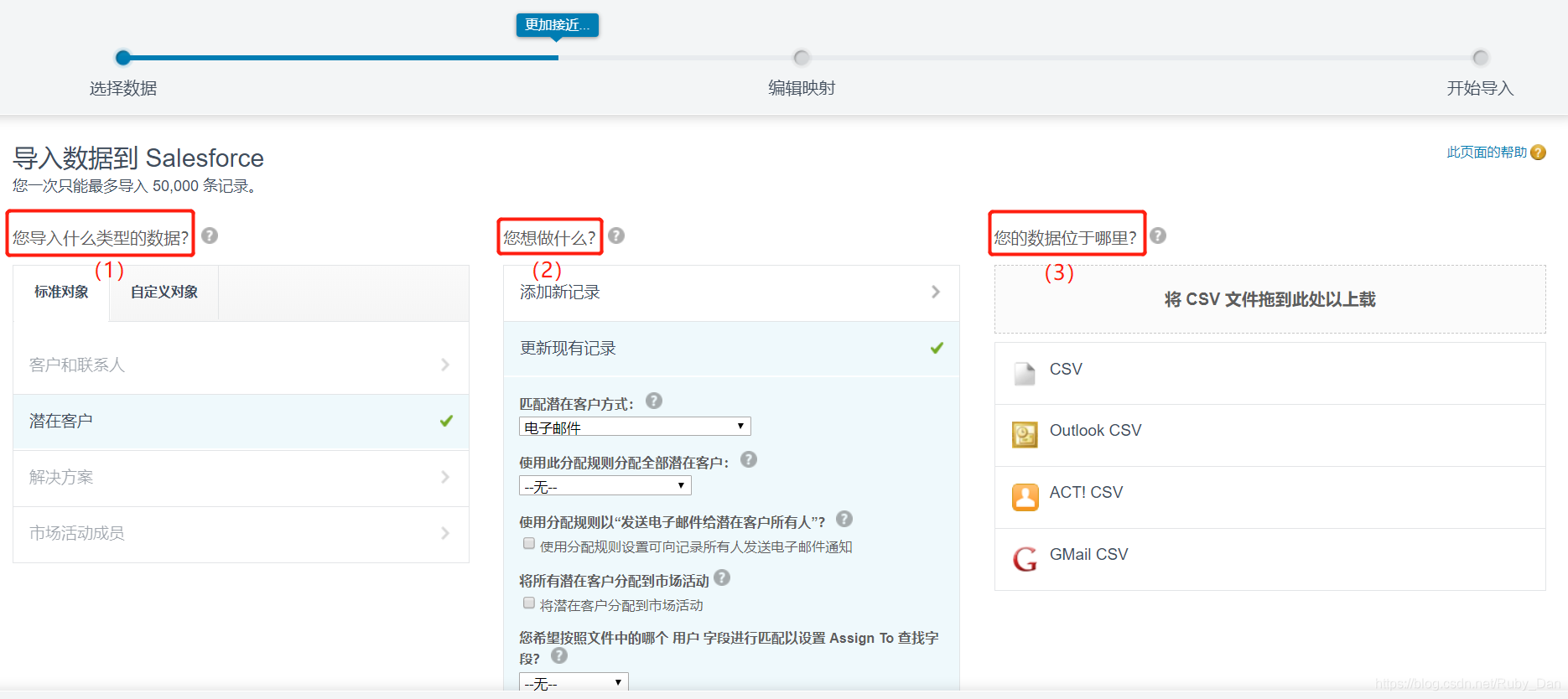Expand 市场活动成员 chevron
The image size is (1568, 699).
pyautogui.click(x=445, y=533)
